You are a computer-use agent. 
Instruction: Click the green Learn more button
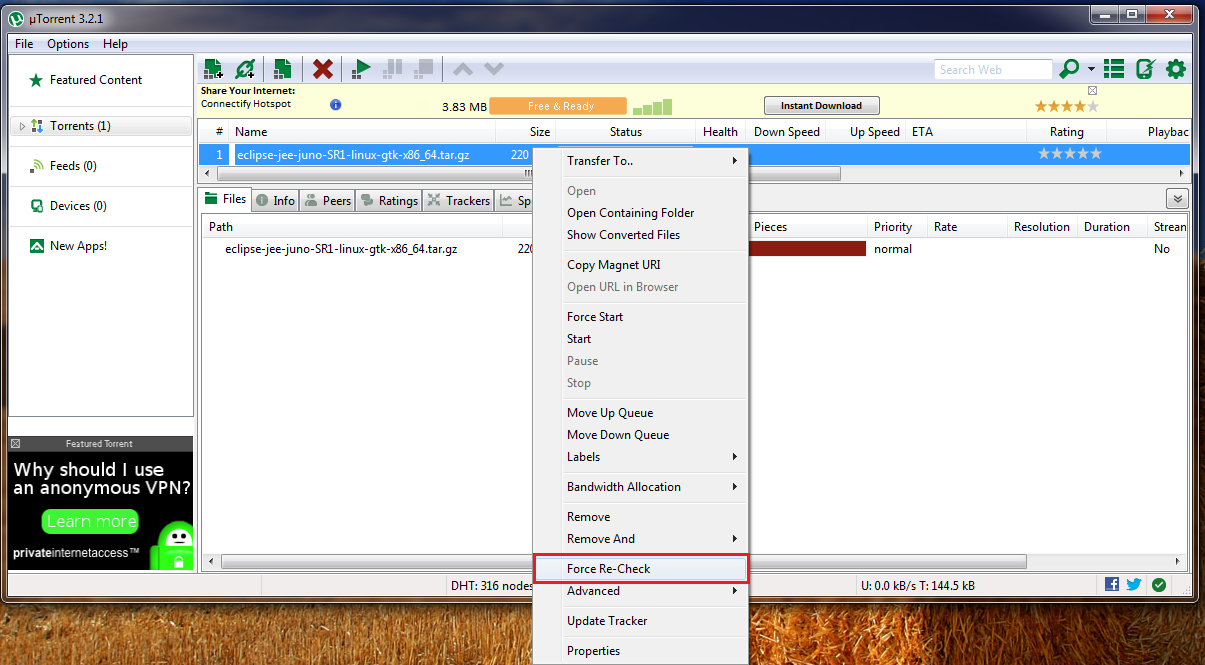[91, 521]
